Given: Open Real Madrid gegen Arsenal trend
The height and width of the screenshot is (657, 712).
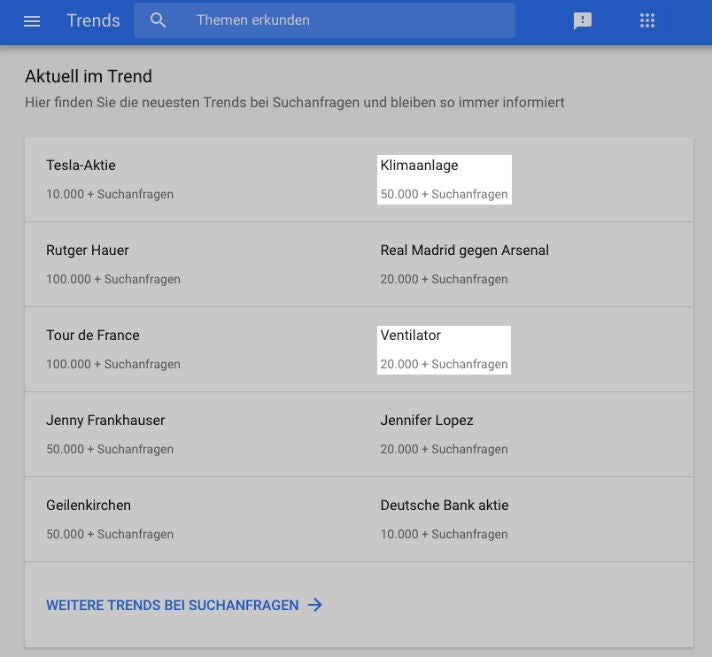Looking at the screenshot, I should [464, 251].
